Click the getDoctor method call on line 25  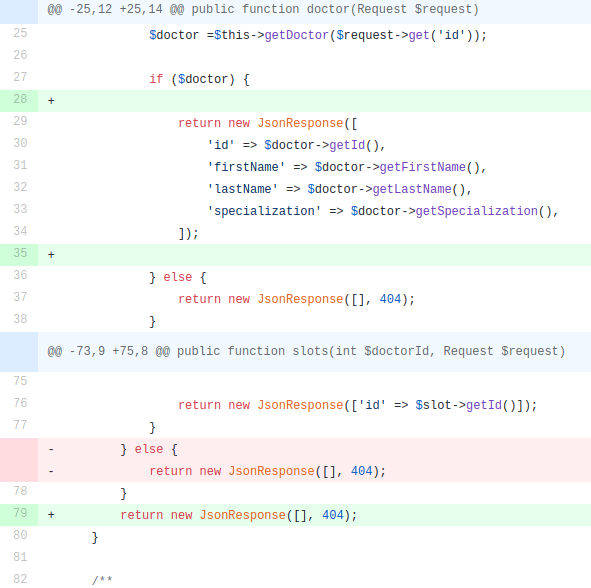tap(297, 35)
